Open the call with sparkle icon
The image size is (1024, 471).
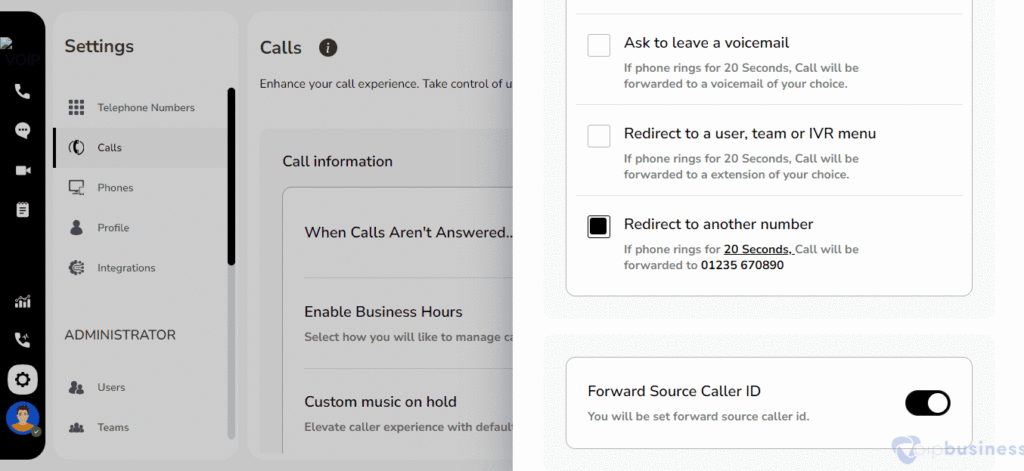point(22,340)
